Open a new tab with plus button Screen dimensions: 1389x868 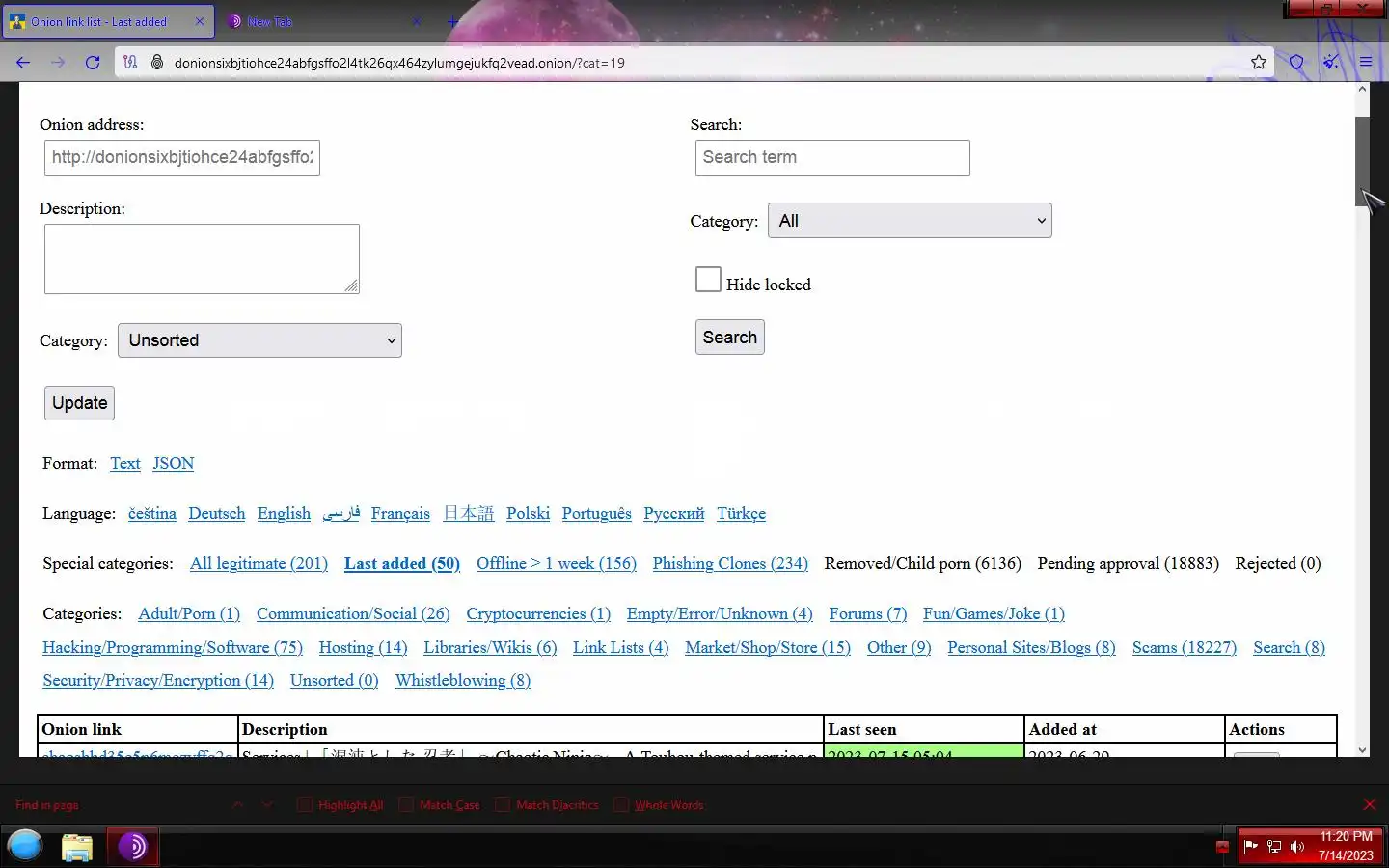pos(452,21)
